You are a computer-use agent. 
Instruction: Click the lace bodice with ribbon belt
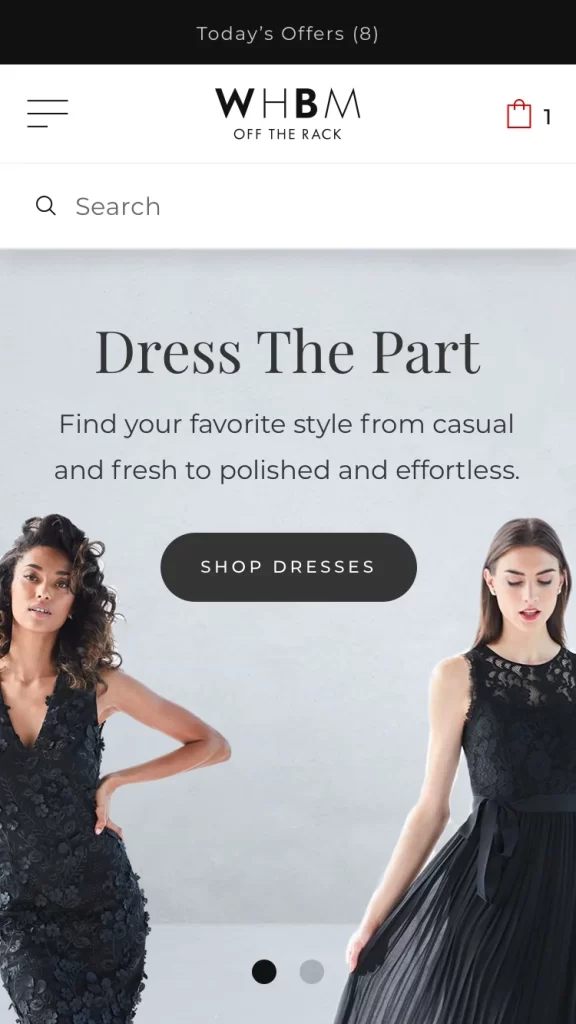tap(519, 731)
